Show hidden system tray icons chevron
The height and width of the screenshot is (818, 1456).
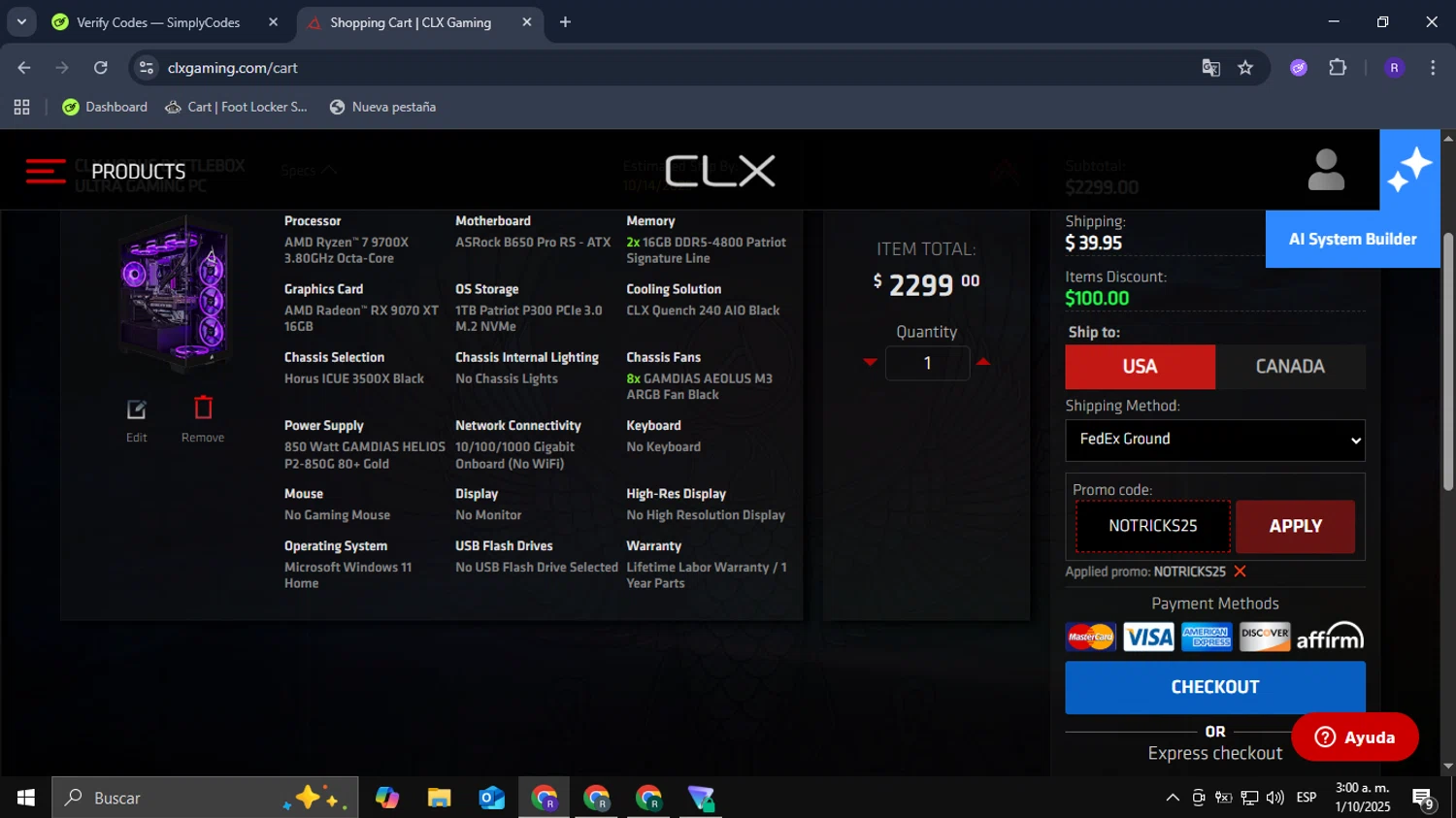pyautogui.click(x=1173, y=798)
